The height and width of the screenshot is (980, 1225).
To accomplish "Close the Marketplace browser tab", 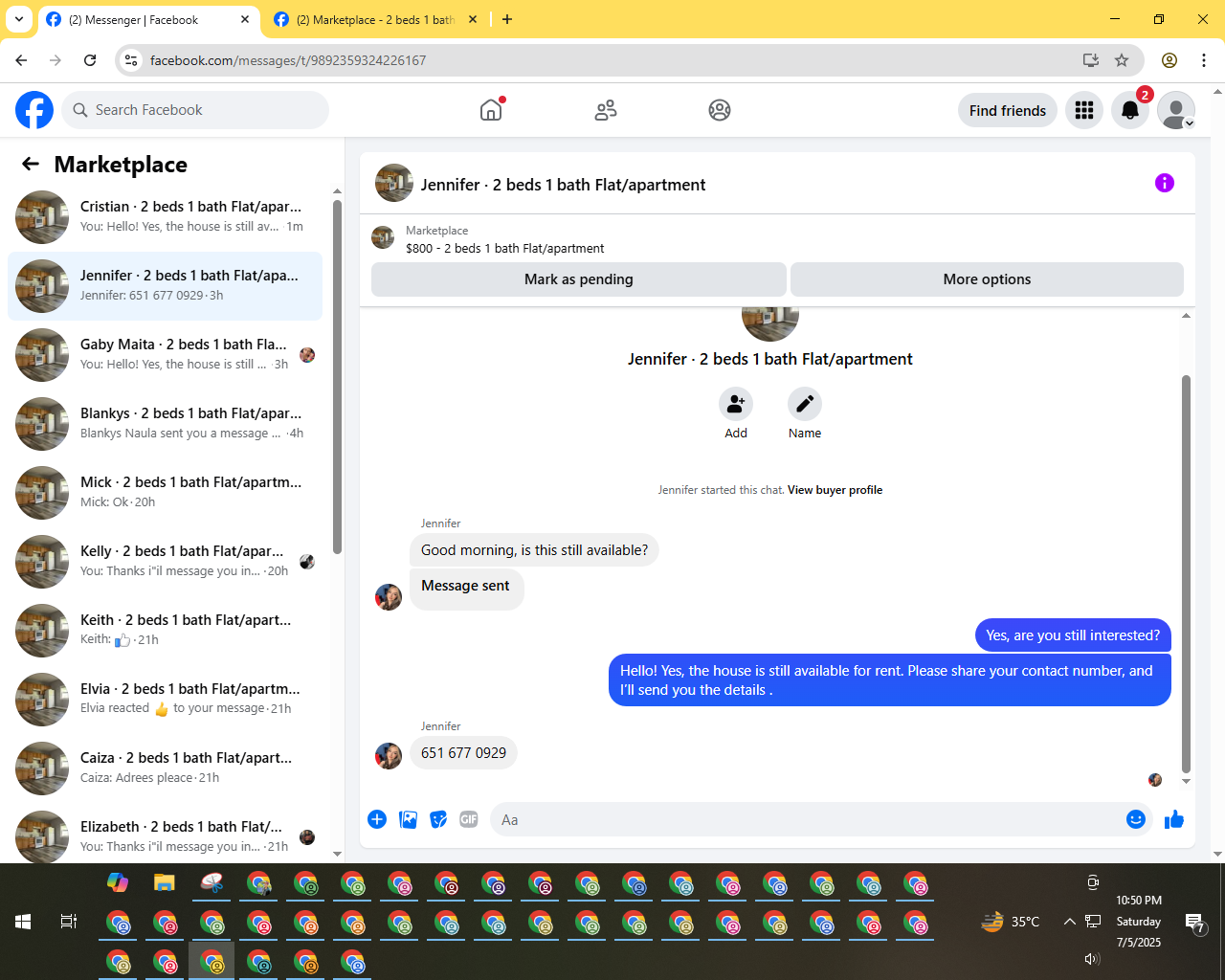I will click(472, 19).
